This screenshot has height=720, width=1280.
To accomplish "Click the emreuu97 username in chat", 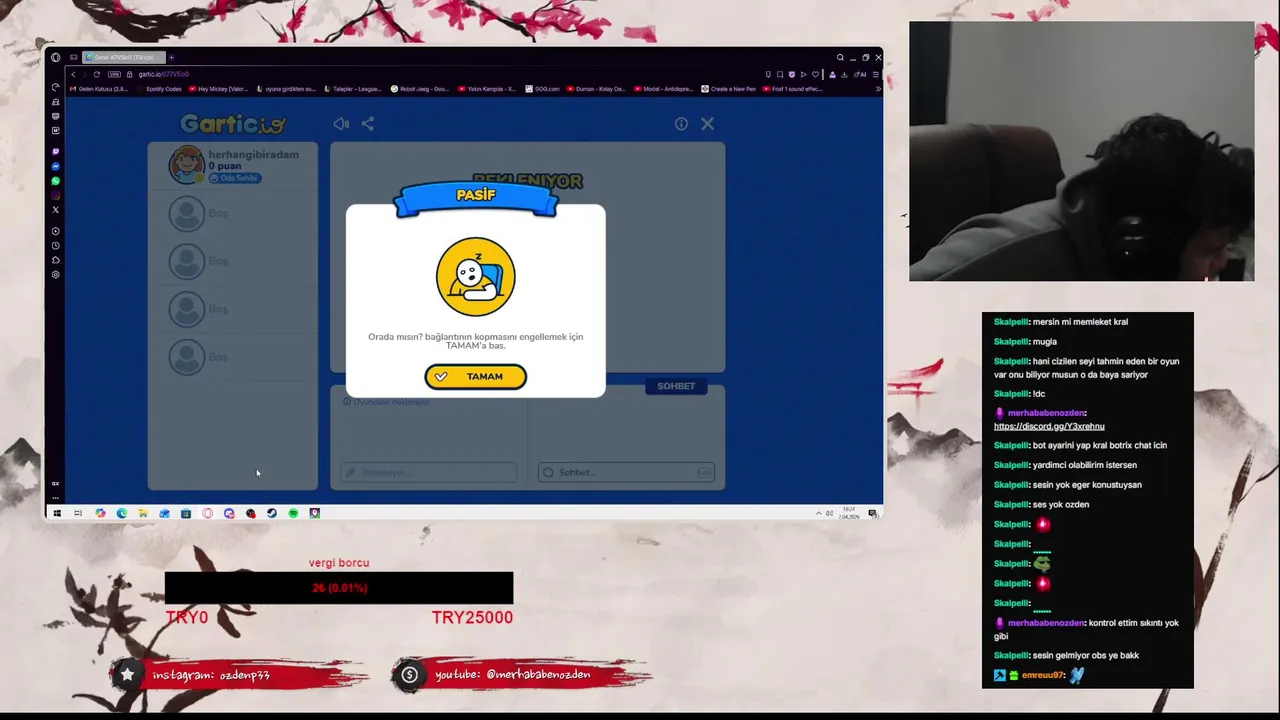I will click(1043, 675).
